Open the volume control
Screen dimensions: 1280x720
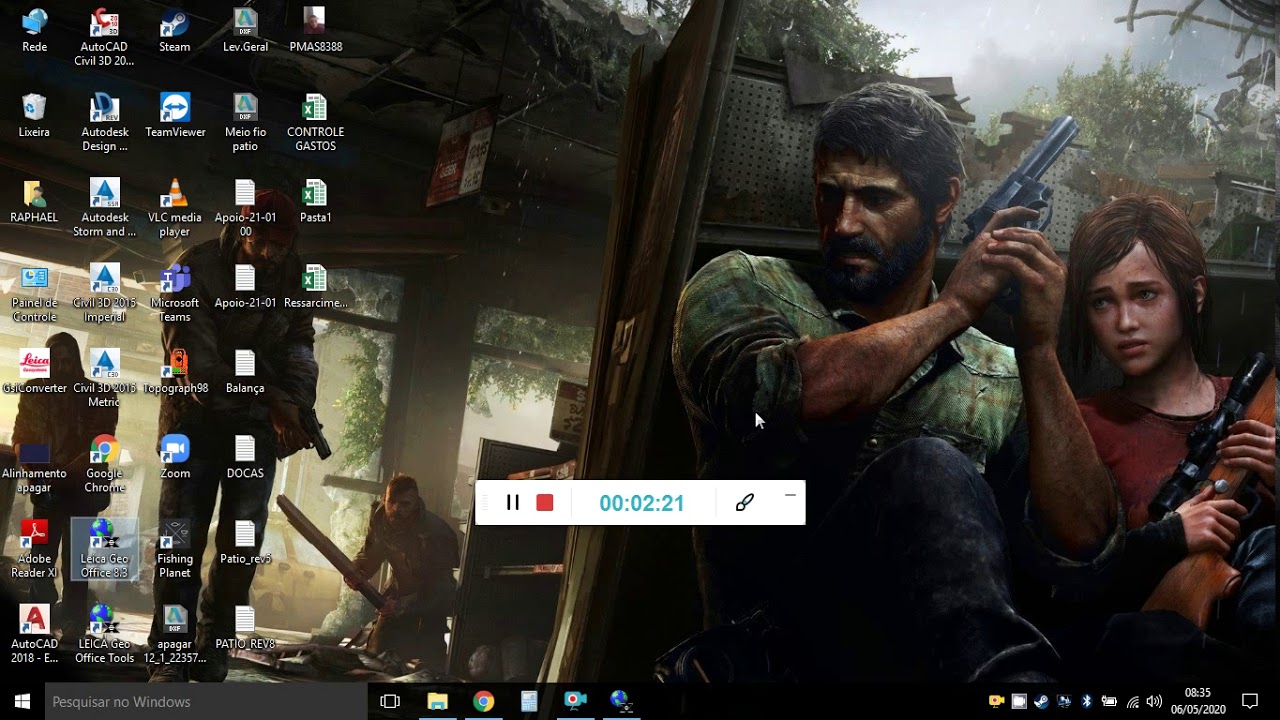pyautogui.click(x=1155, y=701)
